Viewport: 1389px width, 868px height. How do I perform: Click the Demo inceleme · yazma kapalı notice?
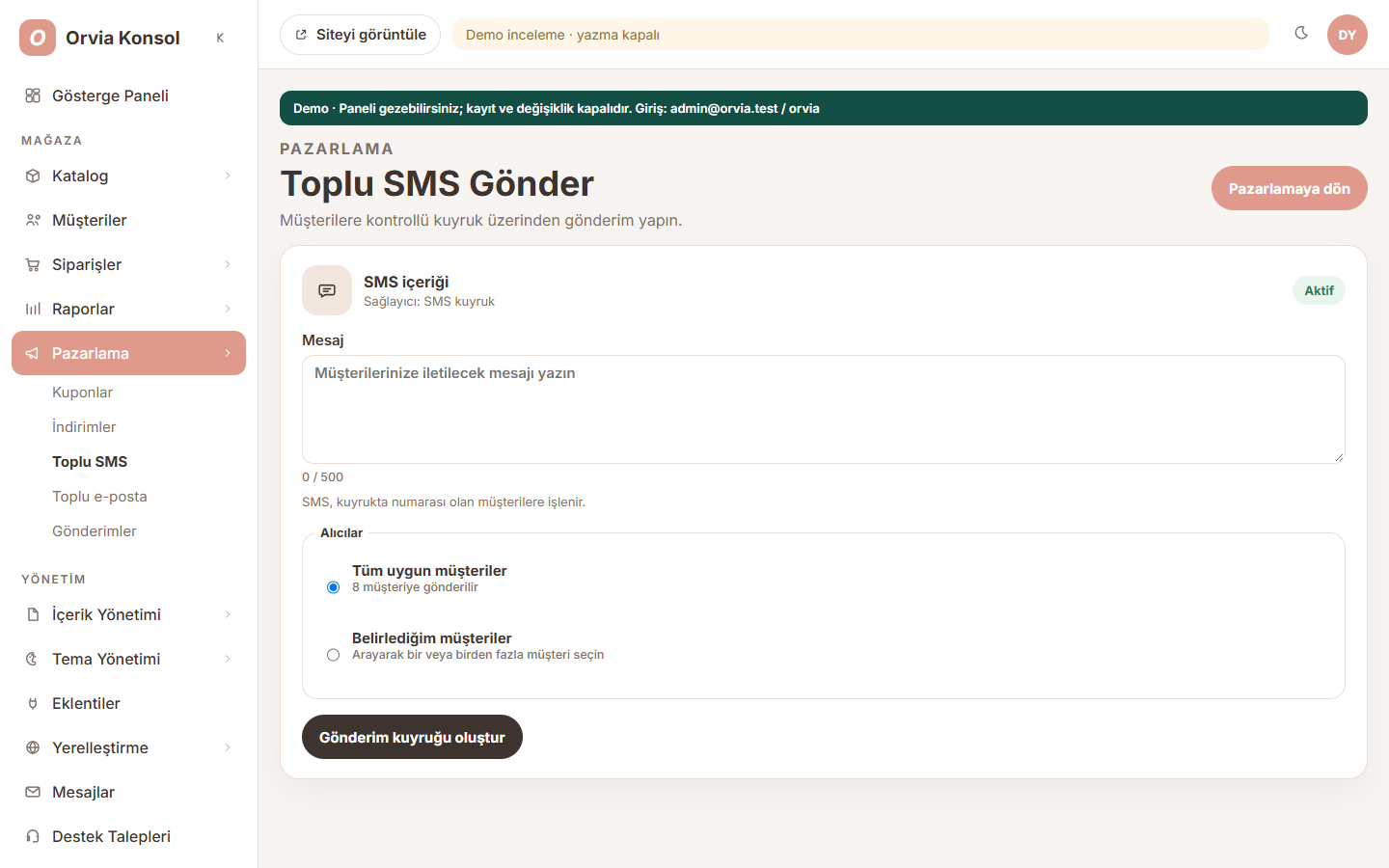(860, 35)
